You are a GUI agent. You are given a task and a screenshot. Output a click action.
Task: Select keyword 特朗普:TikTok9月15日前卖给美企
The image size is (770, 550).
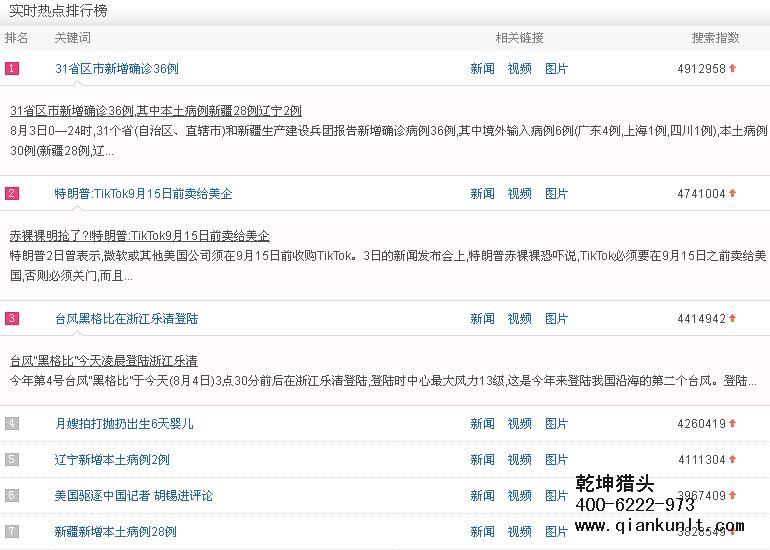pos(143,194)
